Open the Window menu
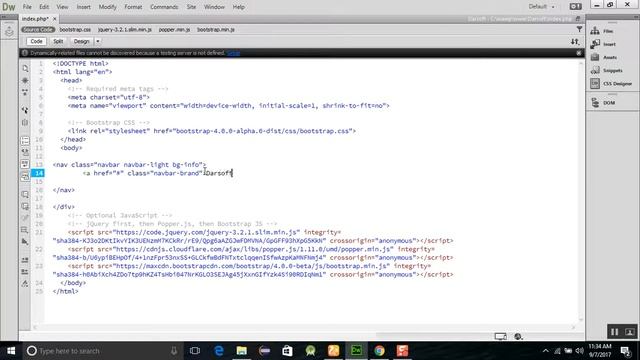 coord(214,7)
